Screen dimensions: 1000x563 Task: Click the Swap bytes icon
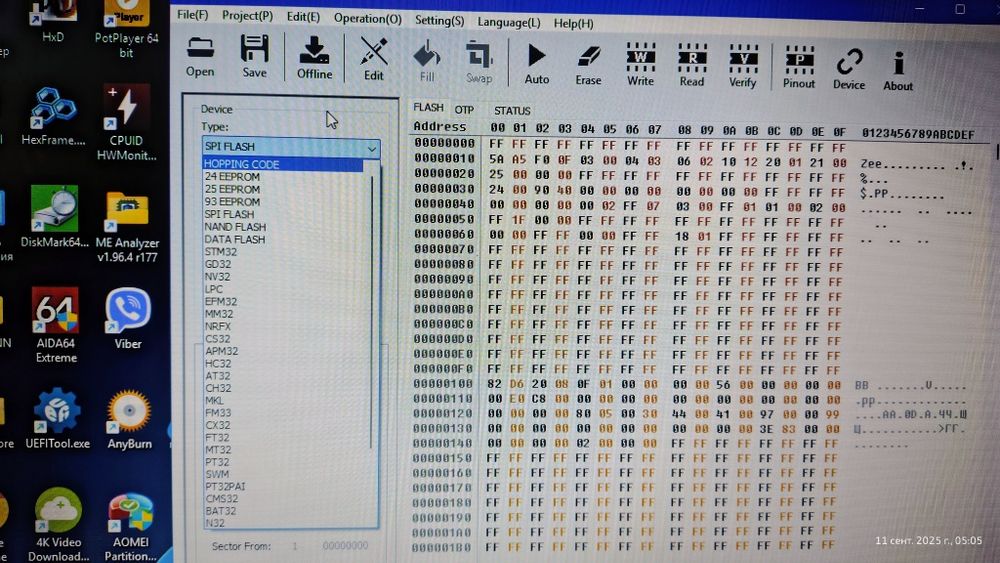[x=478, y=62]
